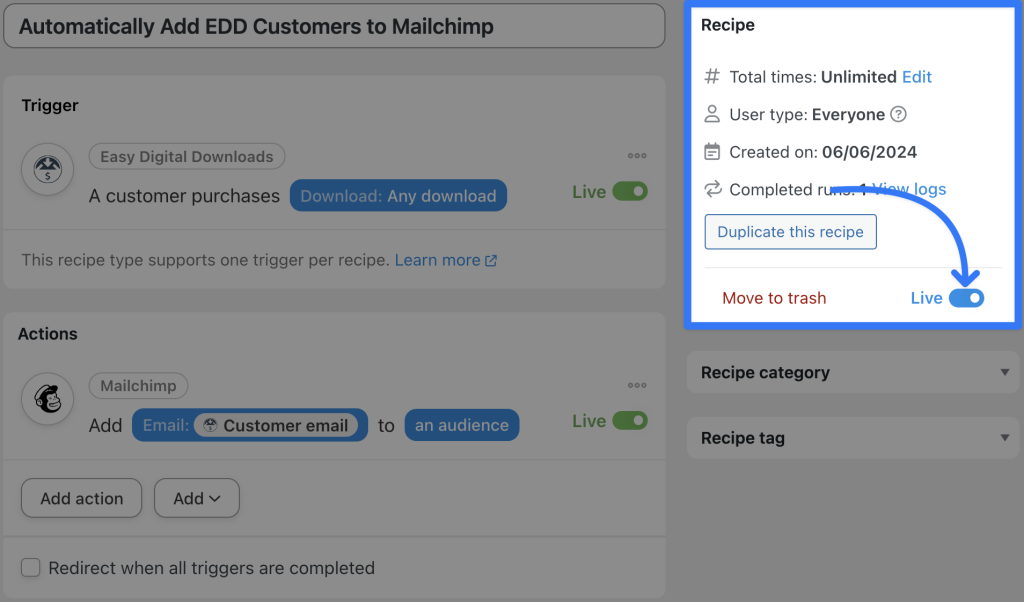Open the trigger's three-dot options menu
This screenshot has height=602, width=1024.
pos(637,156)
